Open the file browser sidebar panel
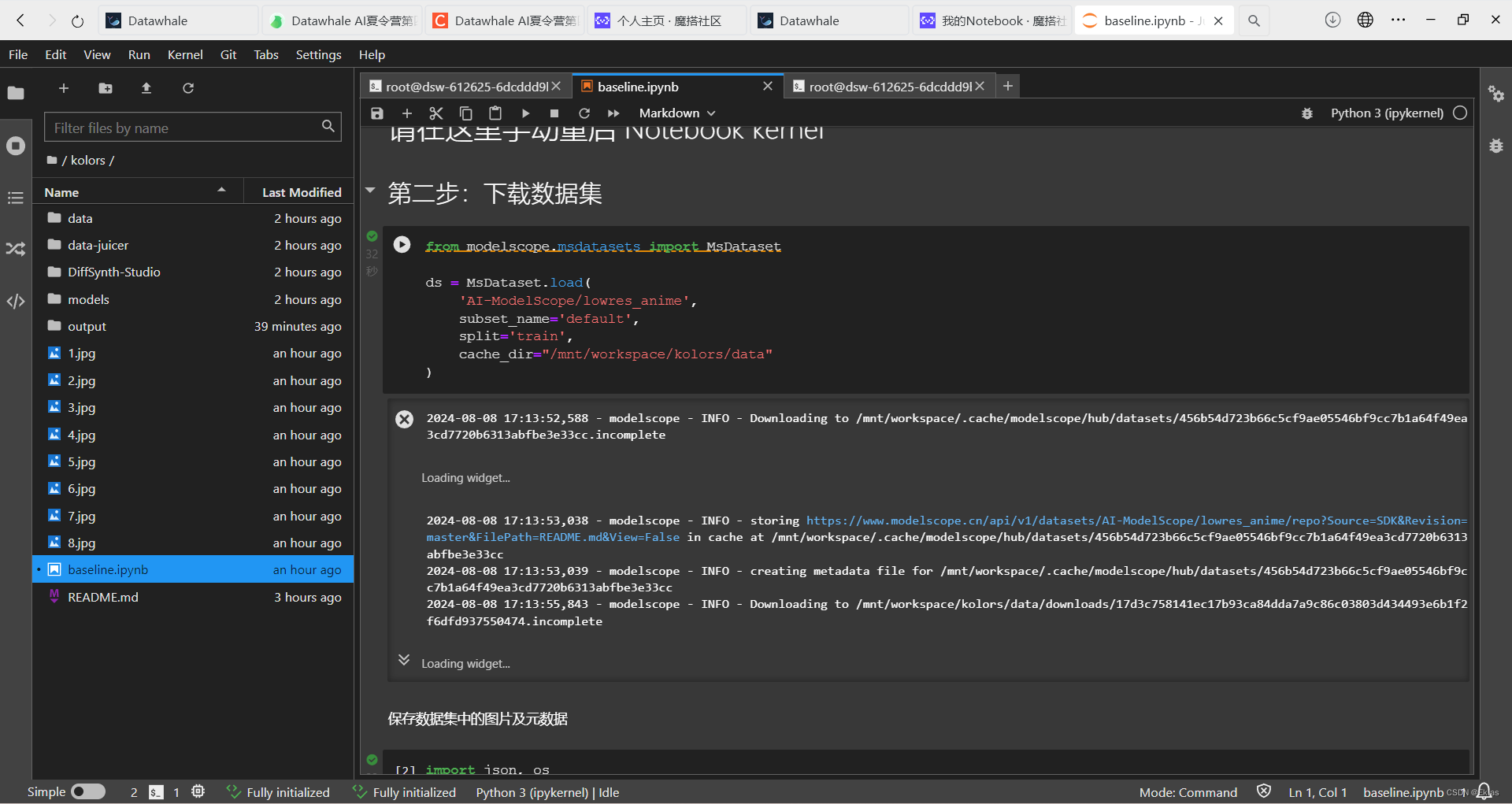This screenshot has height=804, width=1512. (x=16, y=93)
